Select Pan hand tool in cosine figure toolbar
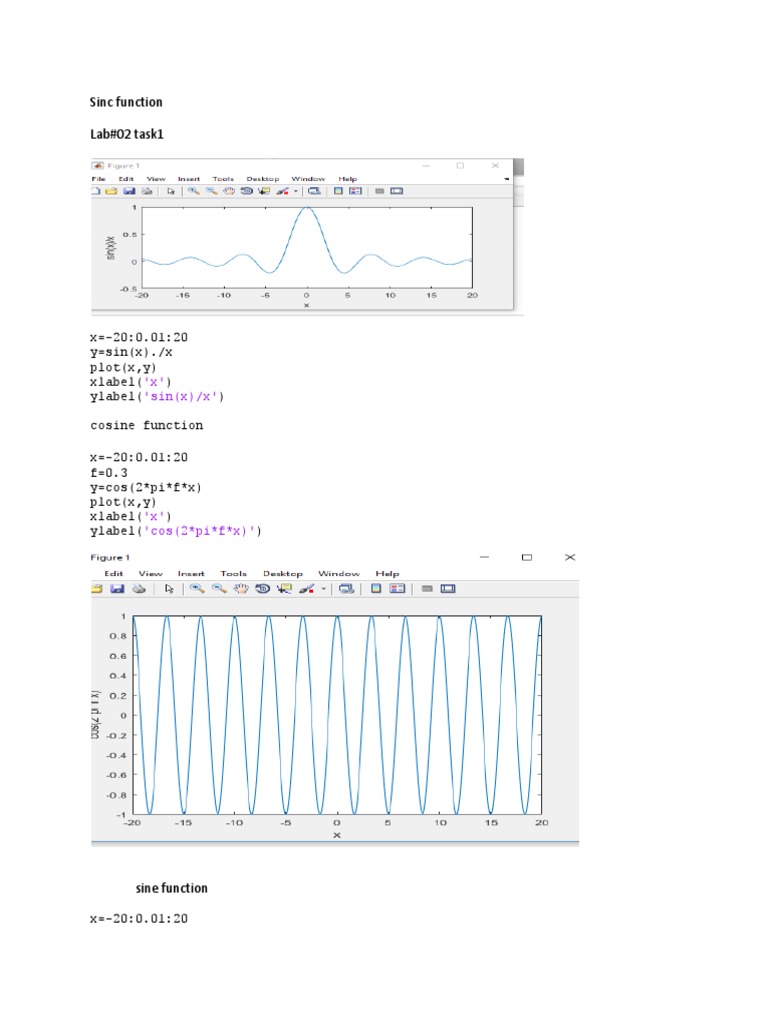 pos(241,589)
